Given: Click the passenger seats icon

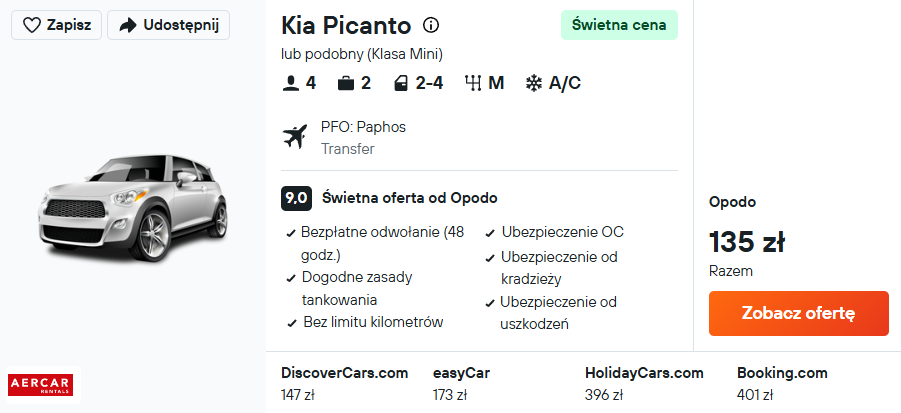Looking at the screenshot, I should [x=291, y=83].
